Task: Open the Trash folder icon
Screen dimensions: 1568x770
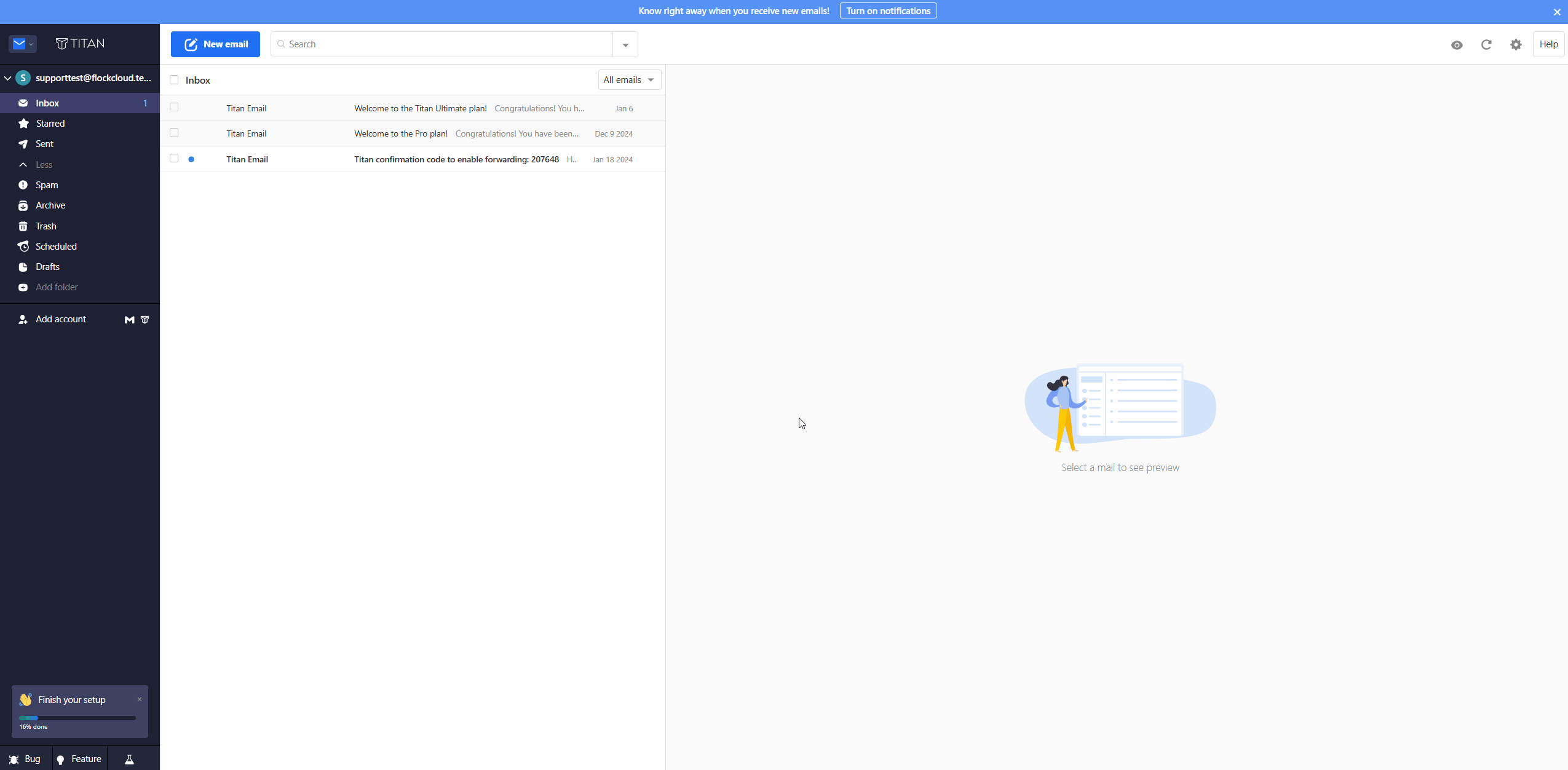Action: click(23, 226)
